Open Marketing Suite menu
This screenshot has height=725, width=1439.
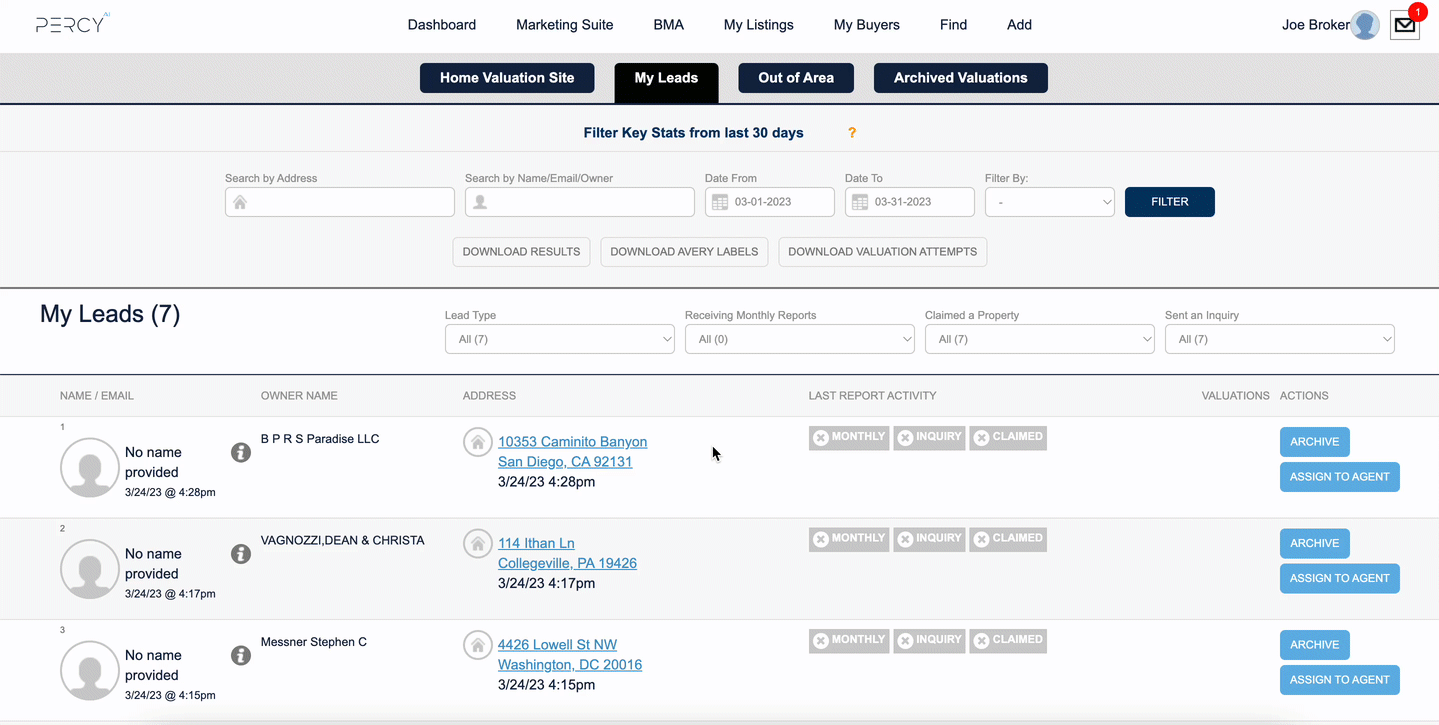[565, 25]
